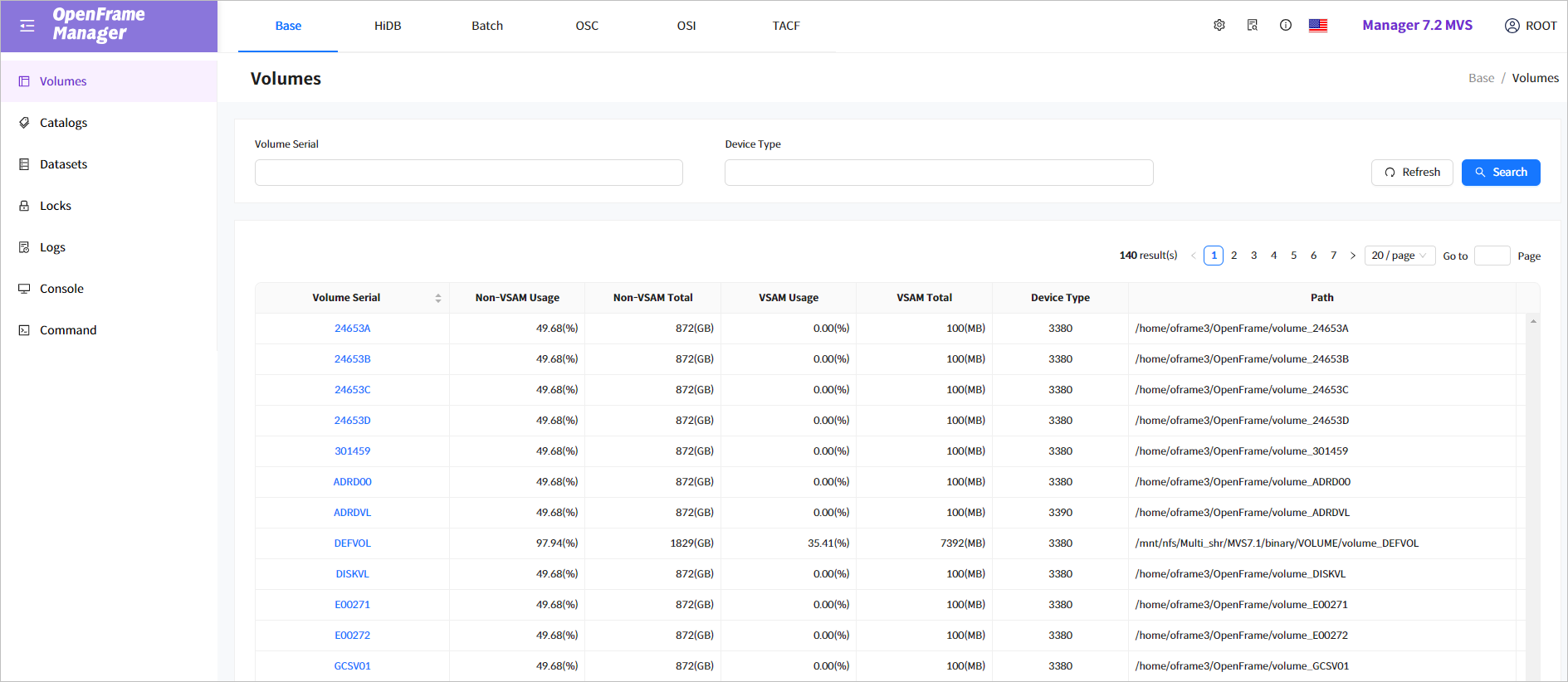Click the info circle icon in header
The height and width of the screenshot is (682, 1568).
tap(1286, 26)
